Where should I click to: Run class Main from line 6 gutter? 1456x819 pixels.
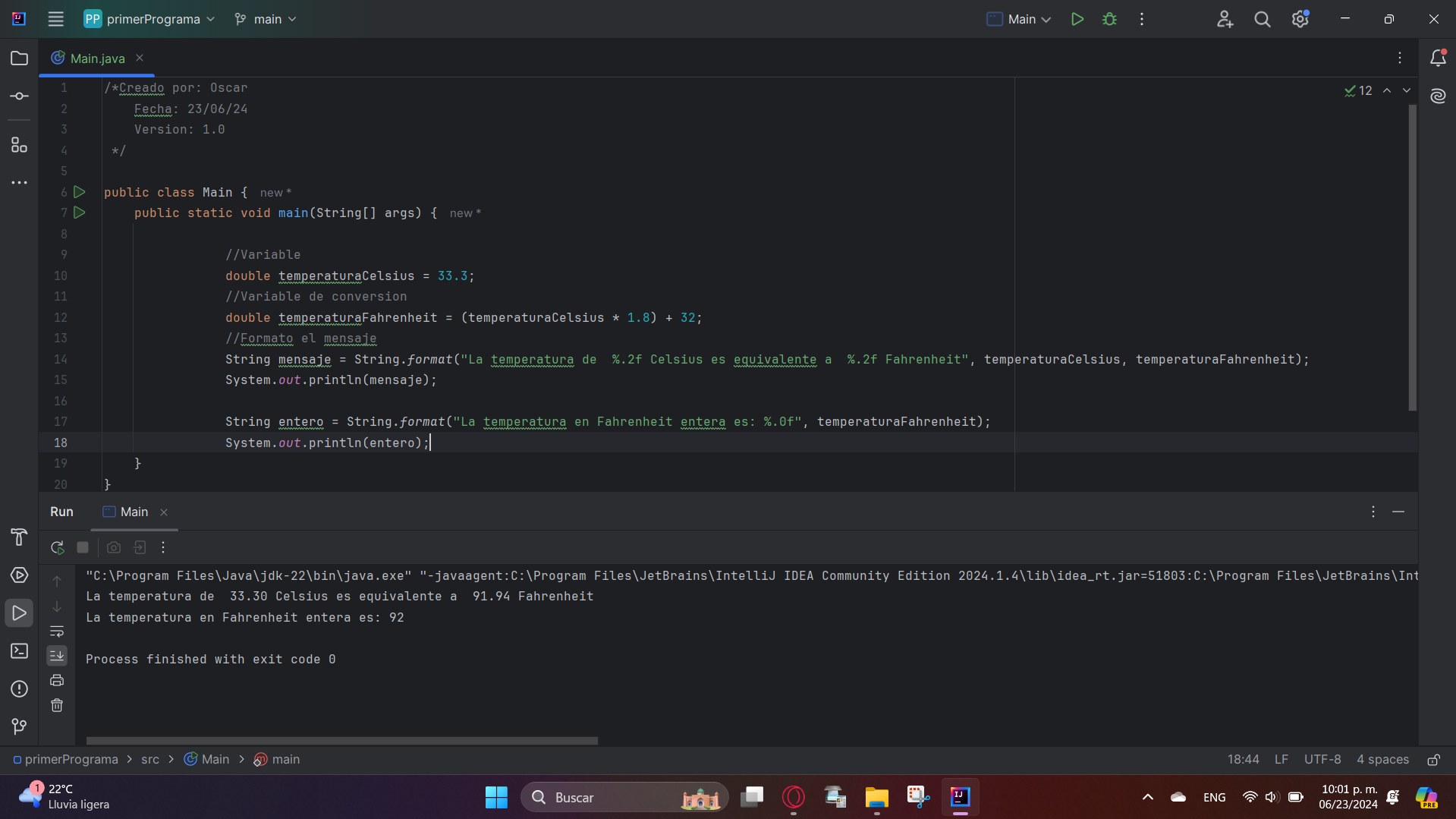(x=79, y=193)
